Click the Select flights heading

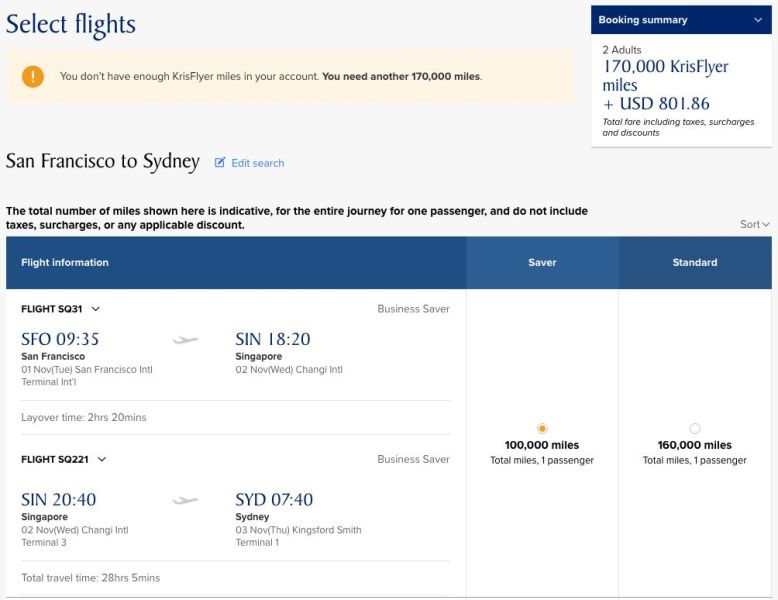[x=70, y=25]
